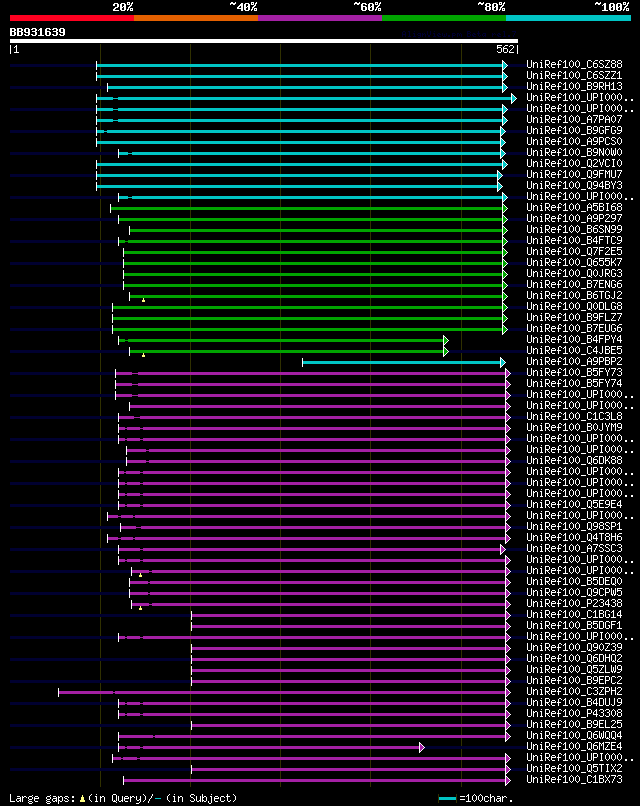Image resolution: width=640 pixels, height=806 pixels.
Task: Click the UniRef100_C1C3L8 label
Action: click(x=574, y=416)
